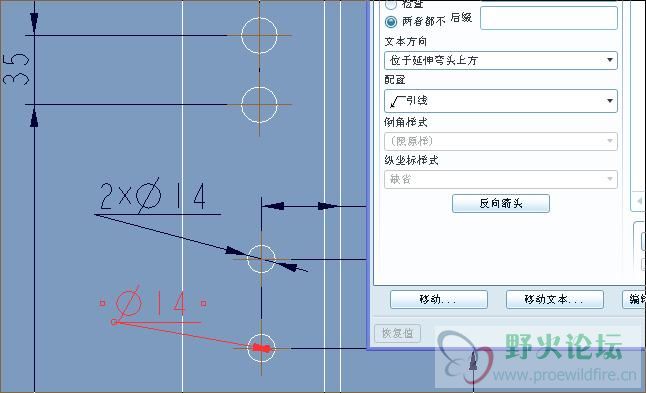Expand the 配置 dropdown showing 引线
This screenshot has height=393, width=646.
pyautogui.click(x=501, y=101)
